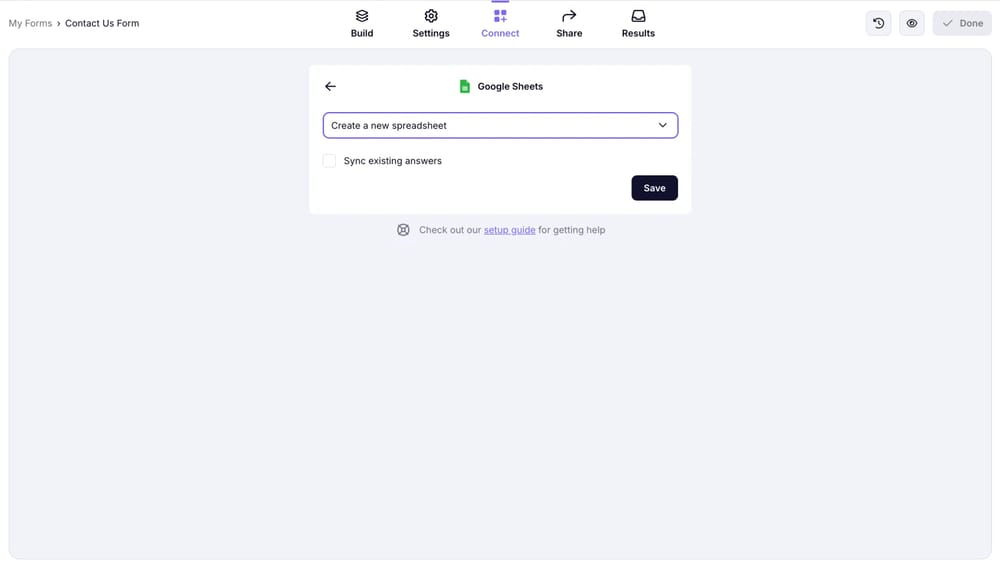Click the green Google Sheets logo
Image resolution: width=1000 pixels, height=568 pixels.
465,86
